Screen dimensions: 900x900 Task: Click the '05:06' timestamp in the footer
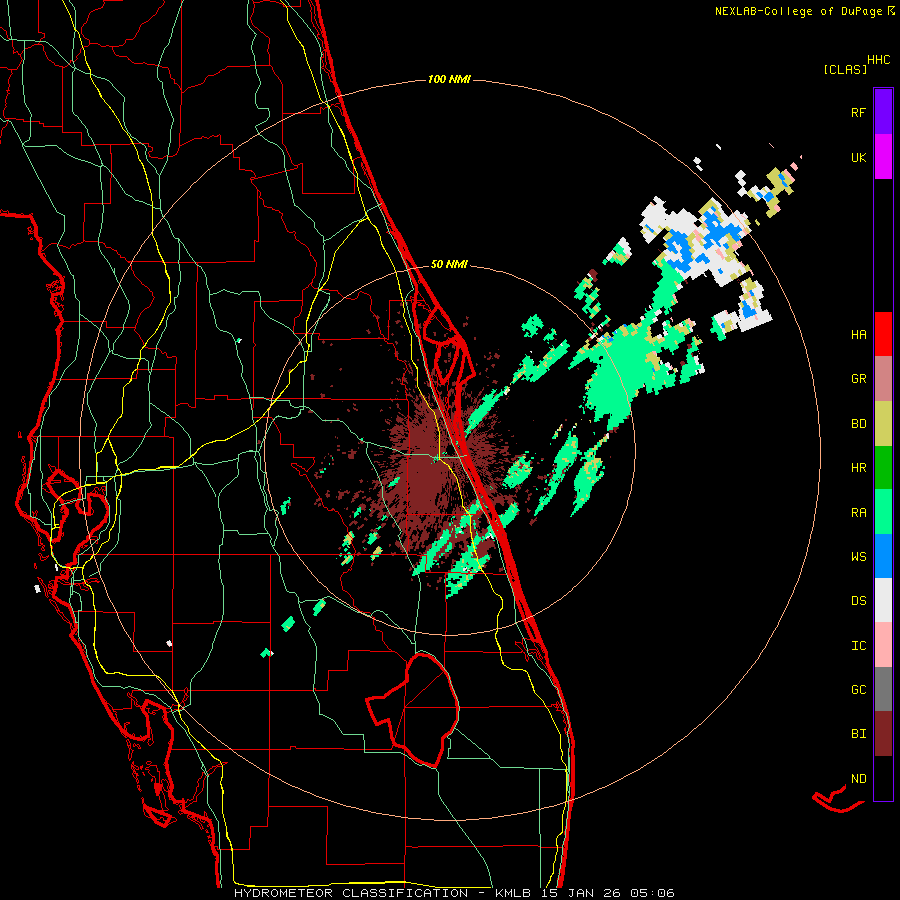pyautogui.click(x=651, y=893)
